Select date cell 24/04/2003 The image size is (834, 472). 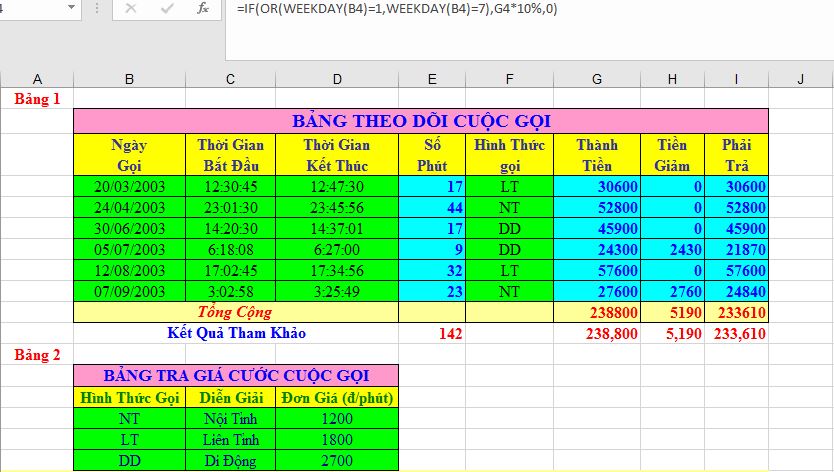point(129,208)
